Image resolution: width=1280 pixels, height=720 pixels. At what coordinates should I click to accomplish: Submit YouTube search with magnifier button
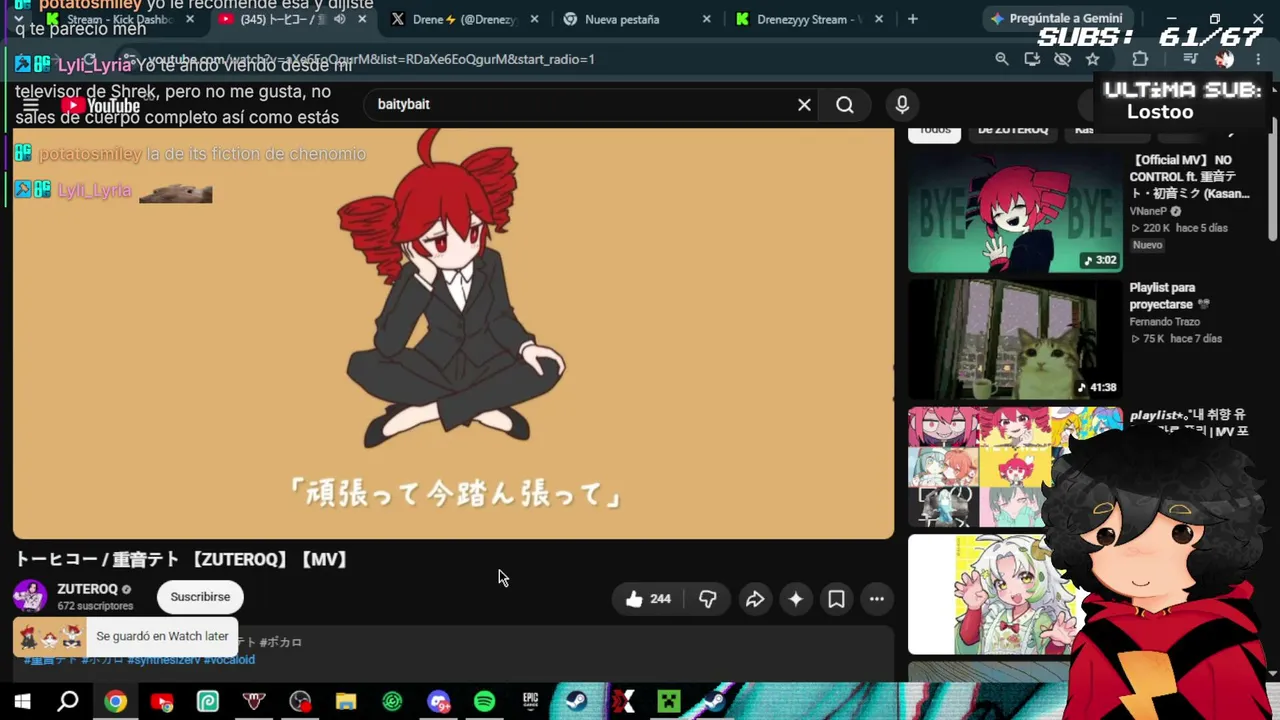tap(845, 105)
